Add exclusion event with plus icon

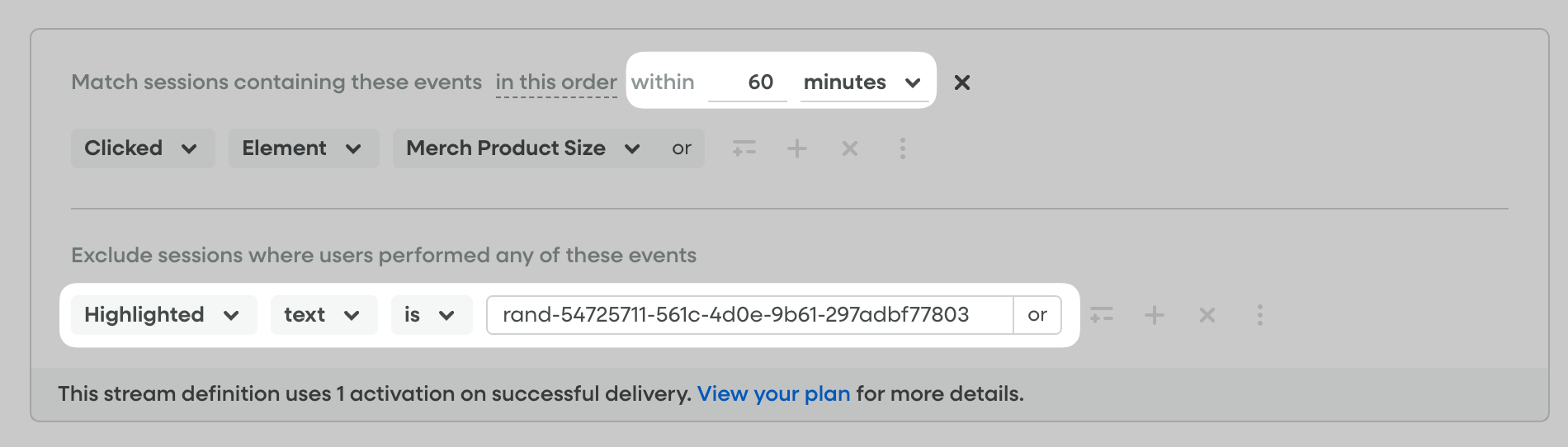[1155, 315]
